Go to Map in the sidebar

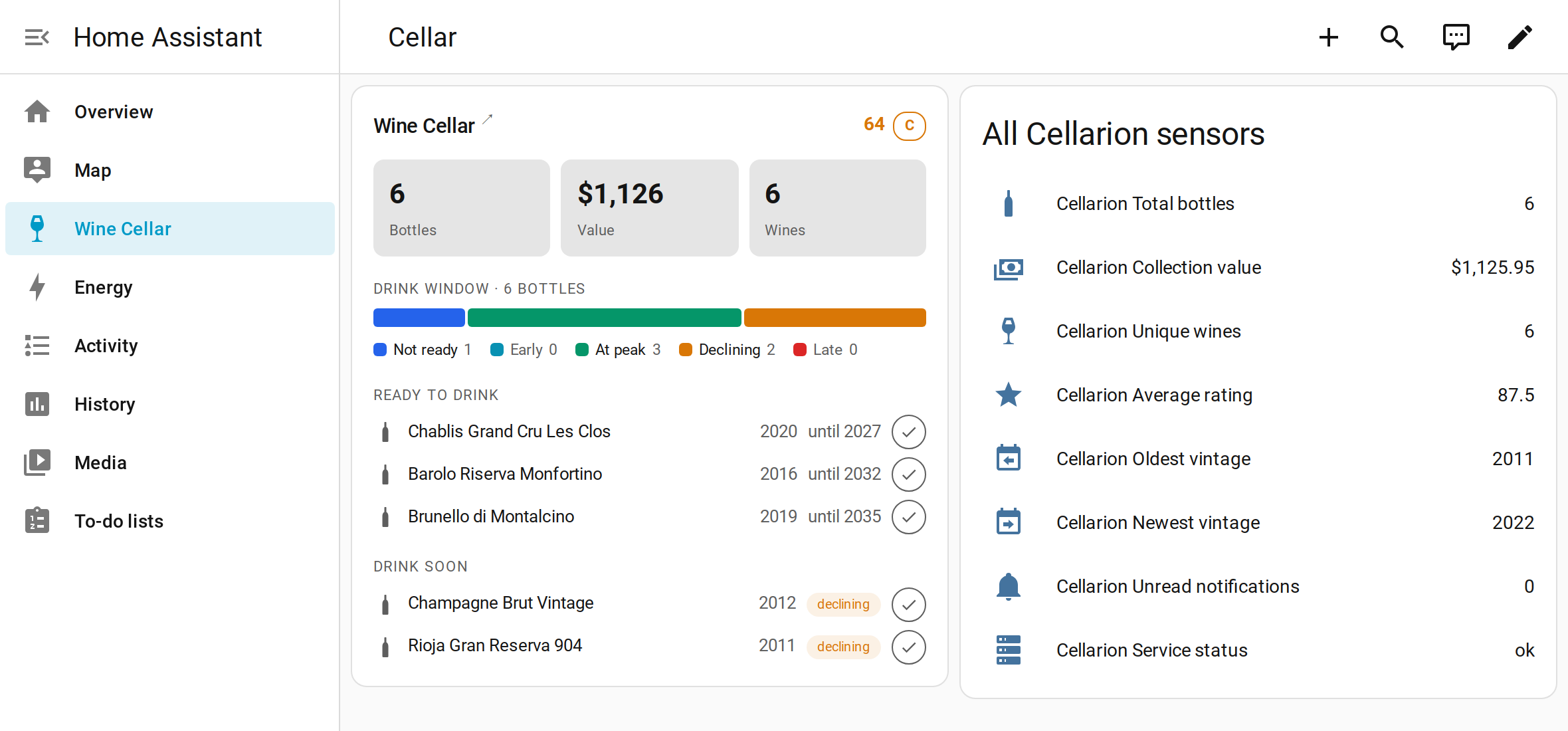tap(170, 170)
